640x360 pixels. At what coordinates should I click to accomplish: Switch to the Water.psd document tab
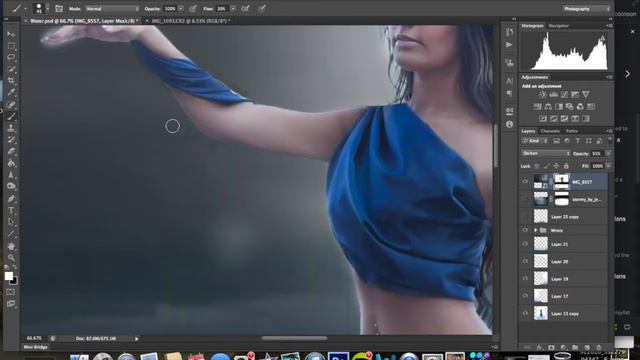84,20
